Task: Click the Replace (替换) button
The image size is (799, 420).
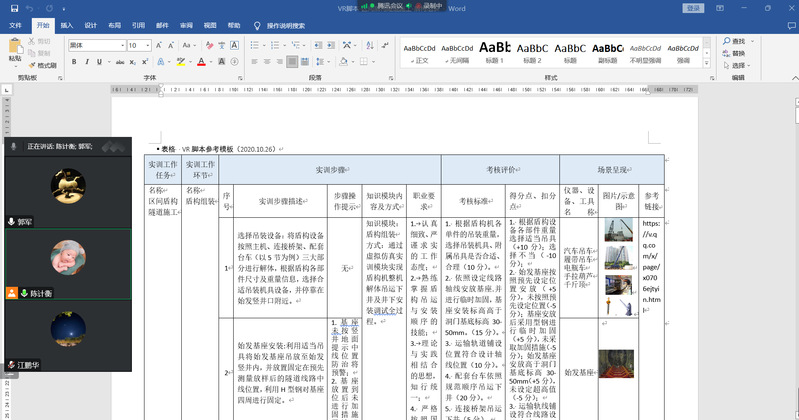Action: pos(734,54)
